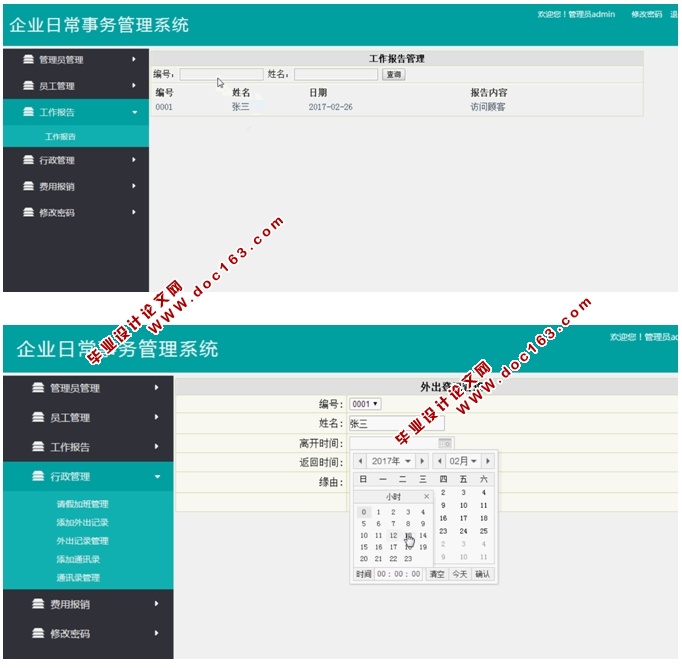Screen dimensions: 682x668
Task: Go to next year in date picker
Action: coord(422,461)
